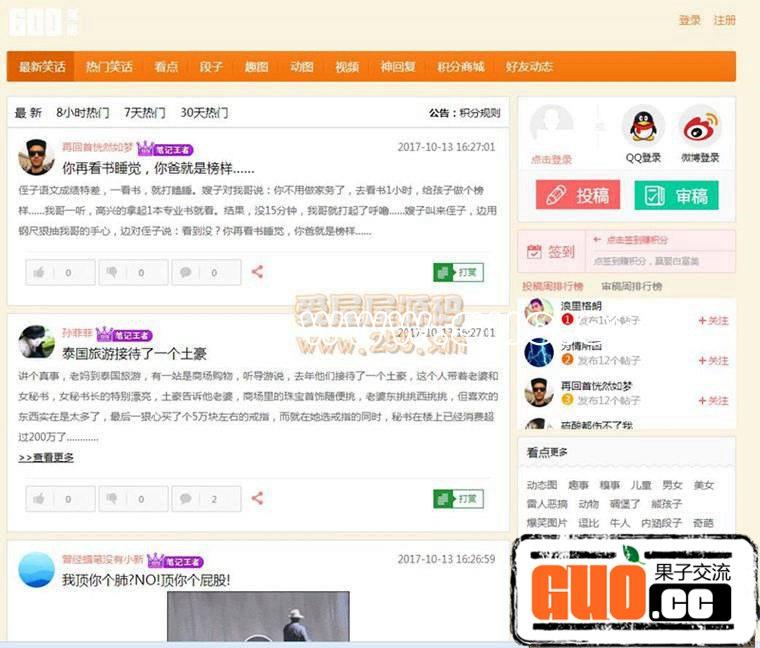Open the 热门笑话 navigation tab

tap(109, 67)
